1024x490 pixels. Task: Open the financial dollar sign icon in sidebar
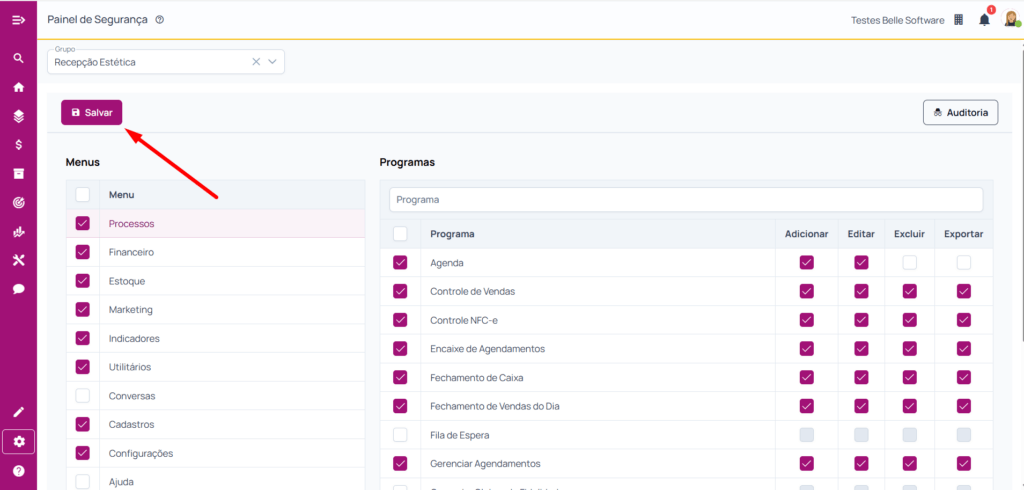(18, 145)
